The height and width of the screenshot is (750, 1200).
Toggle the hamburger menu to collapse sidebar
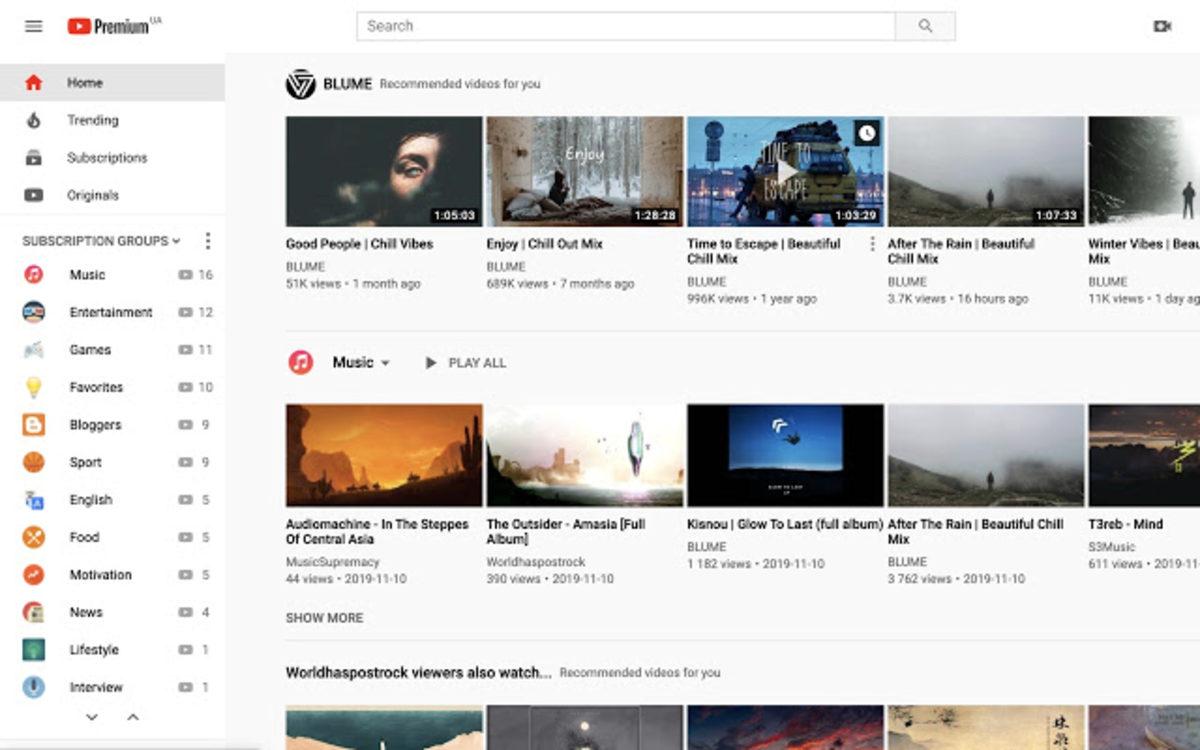pos(33,26)
